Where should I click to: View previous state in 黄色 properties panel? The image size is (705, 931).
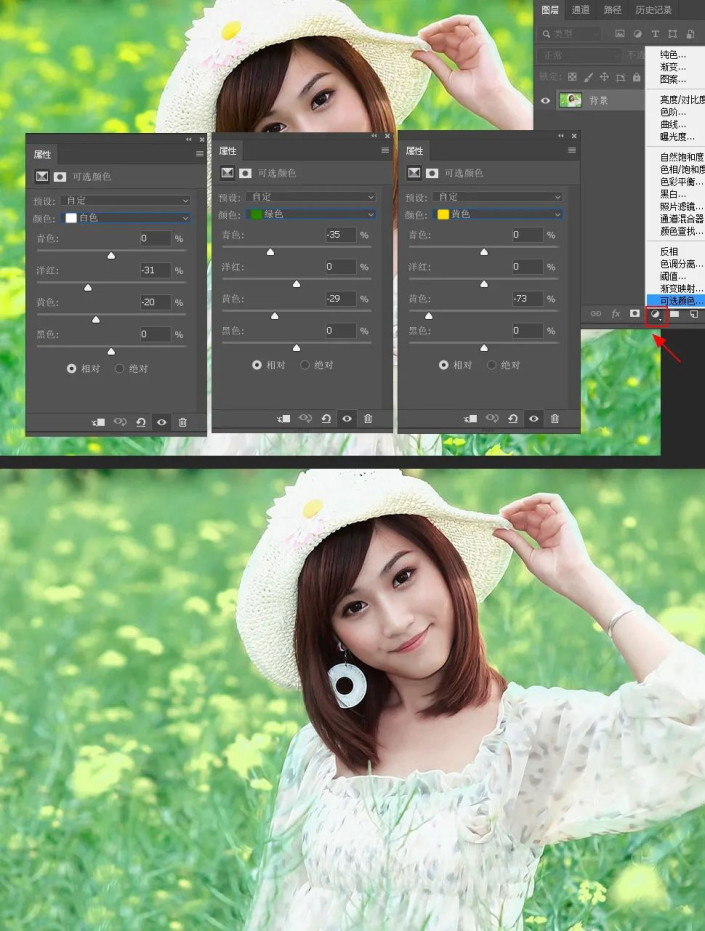pyautogui.click(x=492, y=418)
